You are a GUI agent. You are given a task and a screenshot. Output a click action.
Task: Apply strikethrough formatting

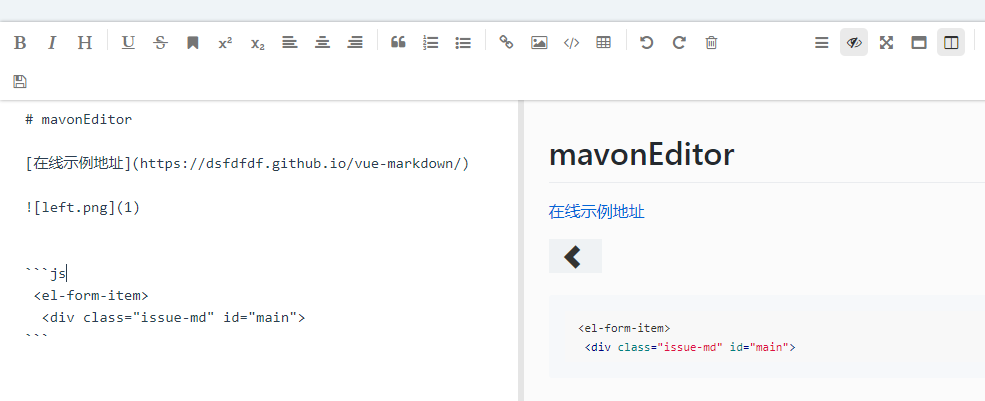tap(161, 43)
